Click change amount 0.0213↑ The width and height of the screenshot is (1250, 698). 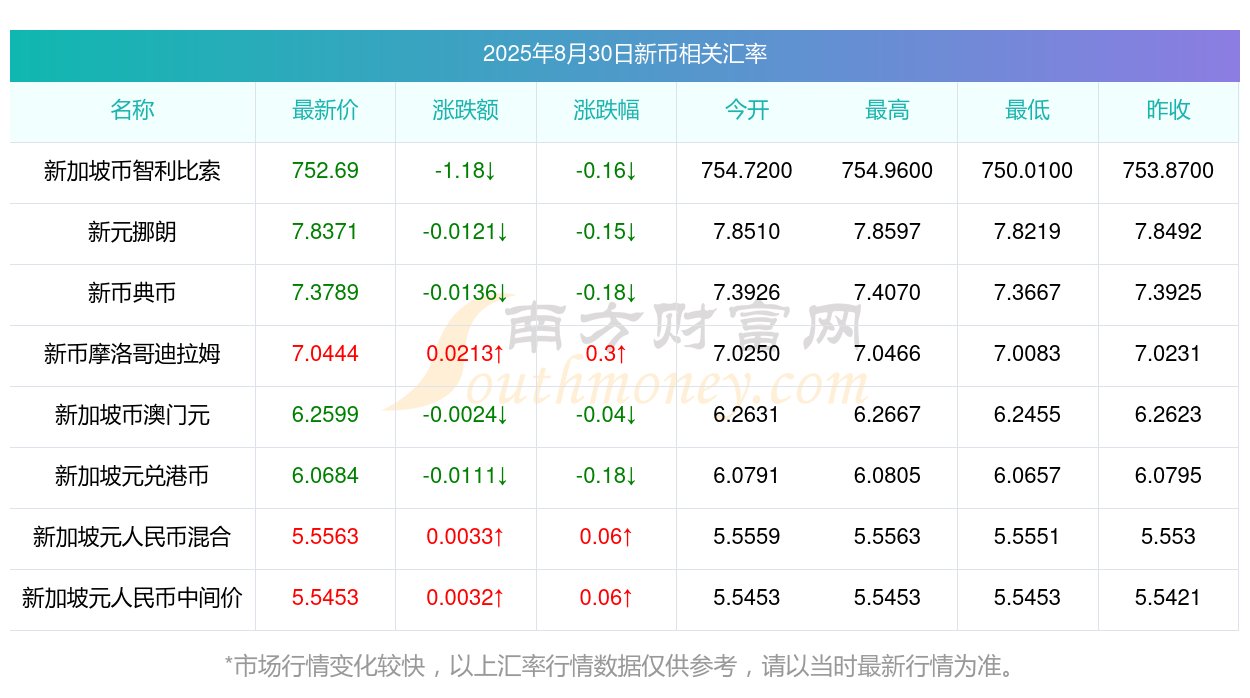pos(466,354)
